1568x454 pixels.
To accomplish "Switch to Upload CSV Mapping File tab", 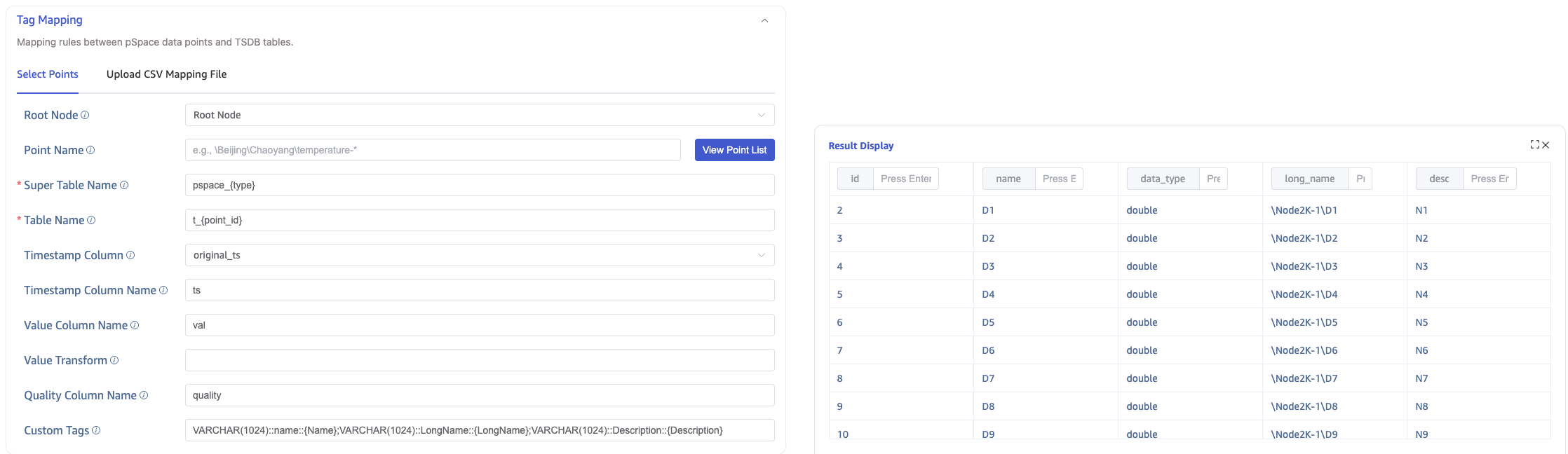I will coord(166,74).
